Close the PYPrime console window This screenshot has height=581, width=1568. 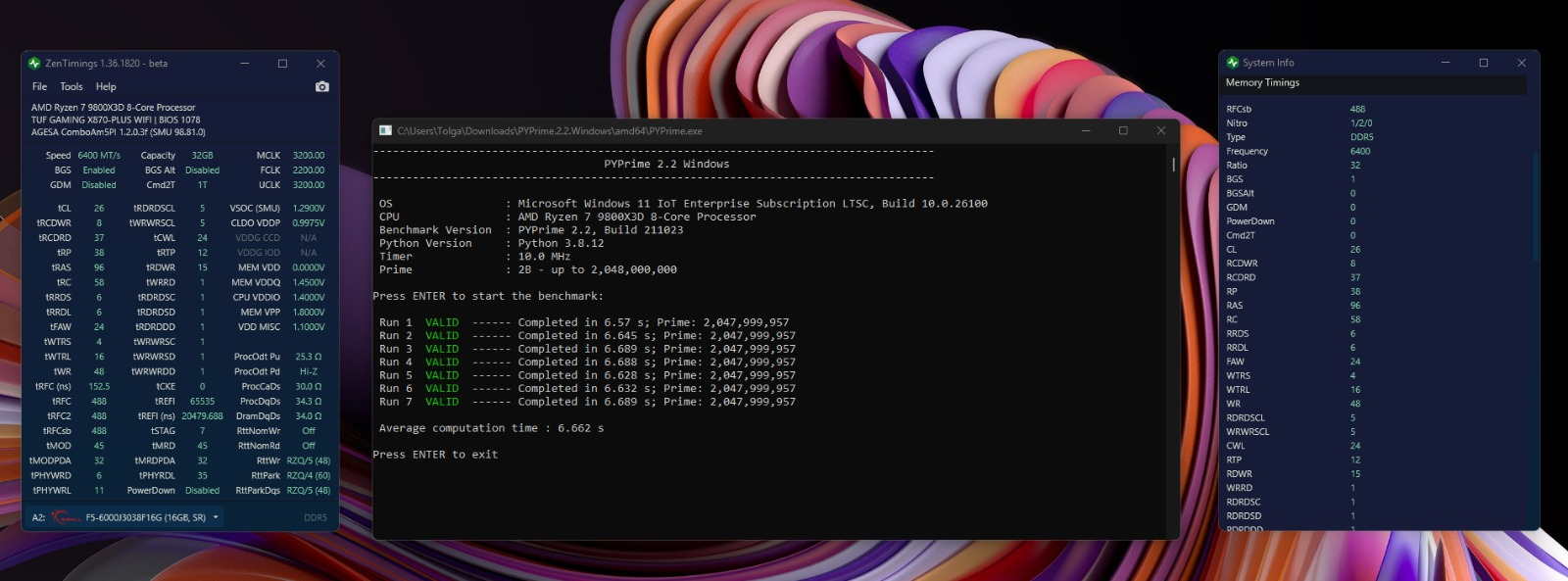click(x=1161, y=130)
